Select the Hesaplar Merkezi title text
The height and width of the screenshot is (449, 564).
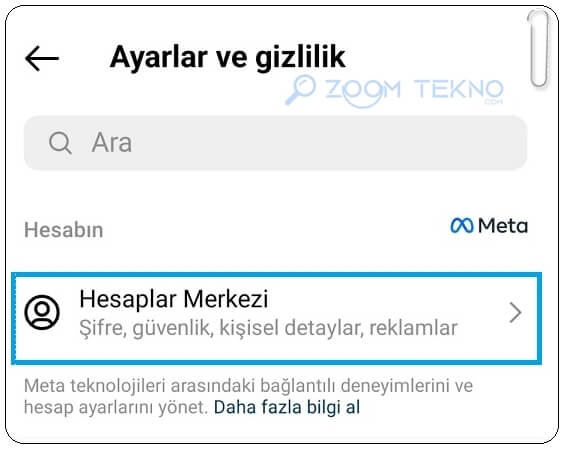click(x=174, y=299)
